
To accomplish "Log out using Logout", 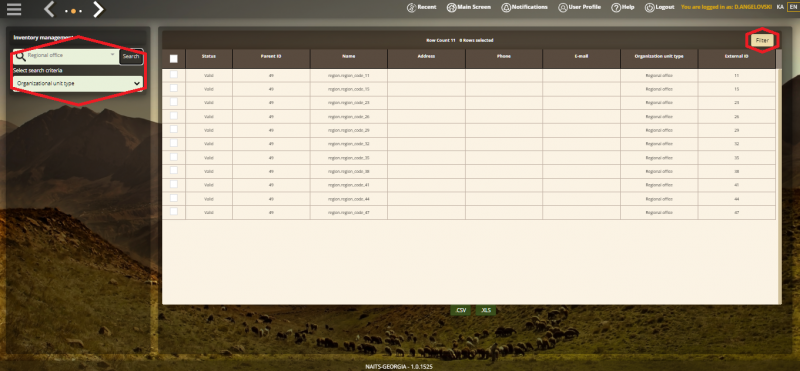I will [x=660, y=7].
